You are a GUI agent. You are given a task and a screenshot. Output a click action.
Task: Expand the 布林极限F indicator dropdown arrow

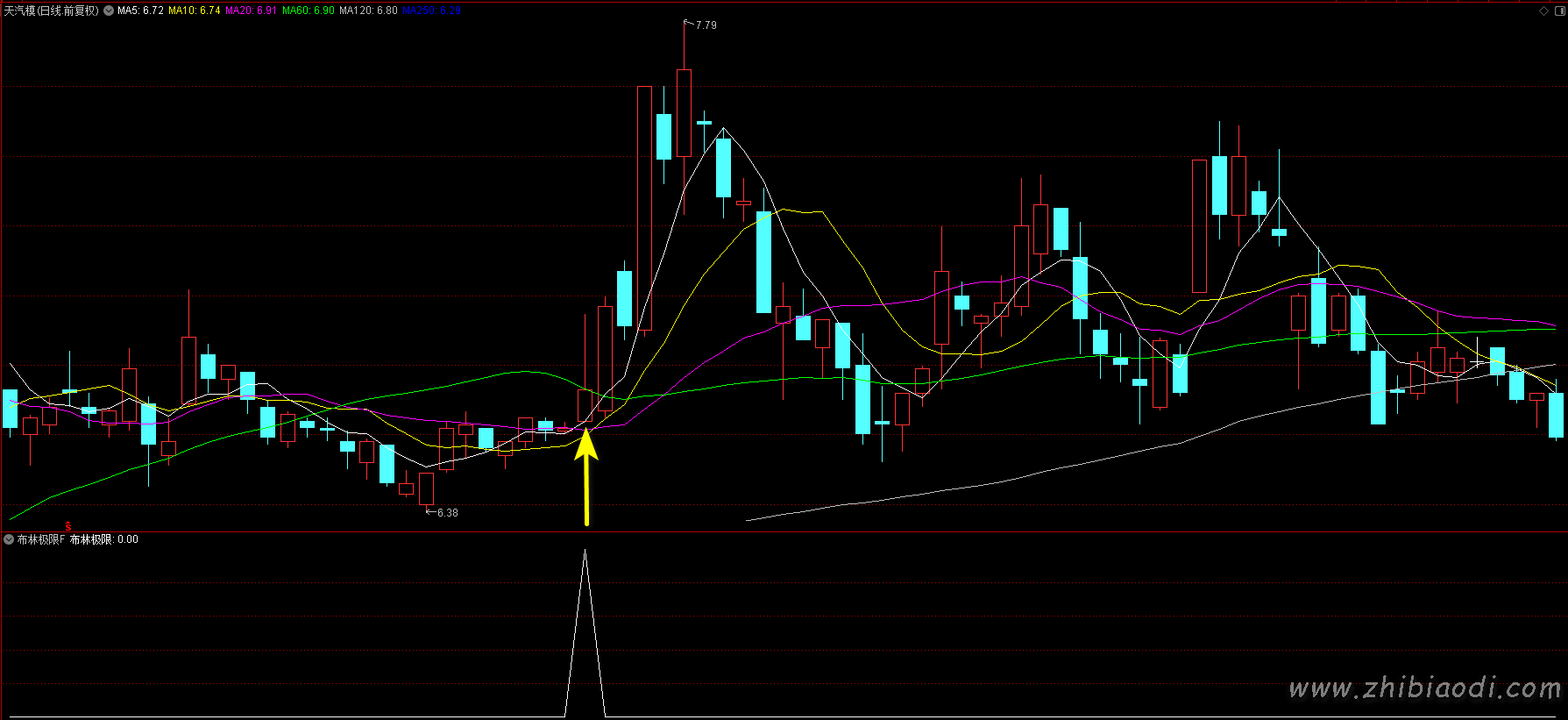pyautogui.click(x=9, y=539)
